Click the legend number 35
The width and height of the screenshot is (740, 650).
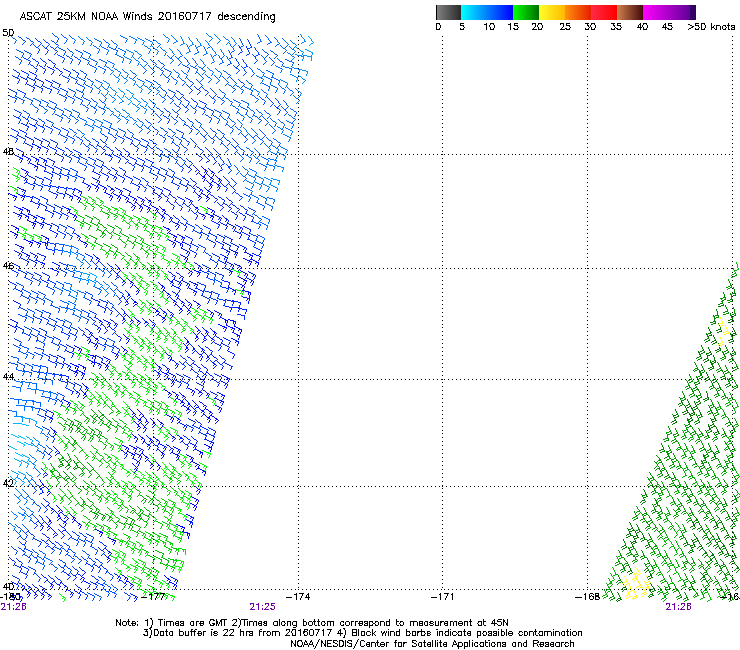(616, 26)
